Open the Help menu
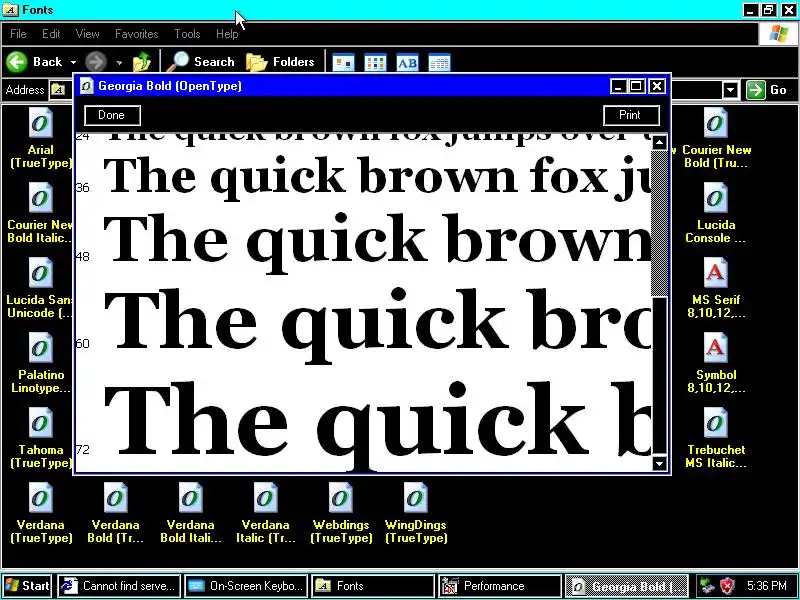Screen dimensions: 800x600 227,34
